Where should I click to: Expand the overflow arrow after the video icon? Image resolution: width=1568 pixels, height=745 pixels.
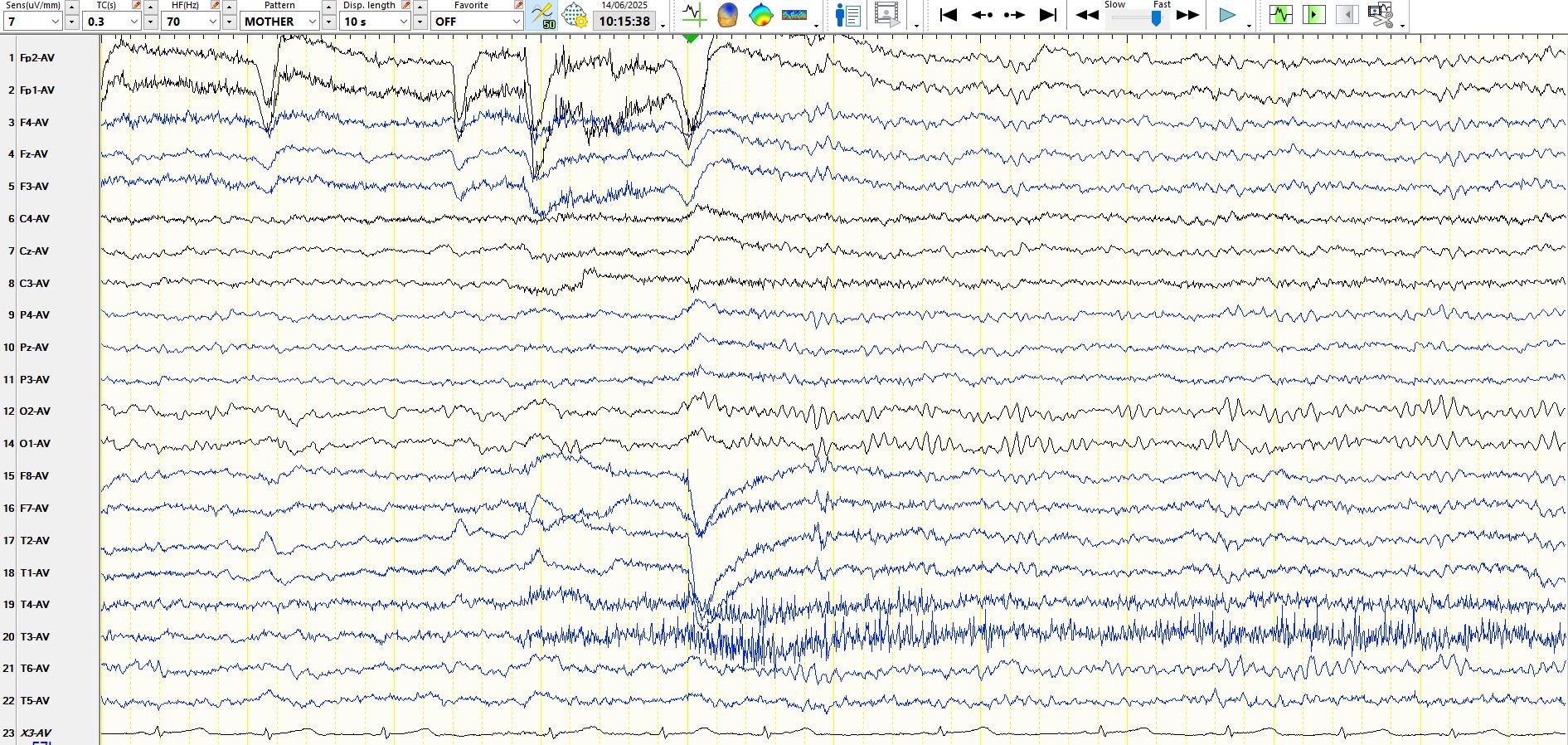click(916, 27)
